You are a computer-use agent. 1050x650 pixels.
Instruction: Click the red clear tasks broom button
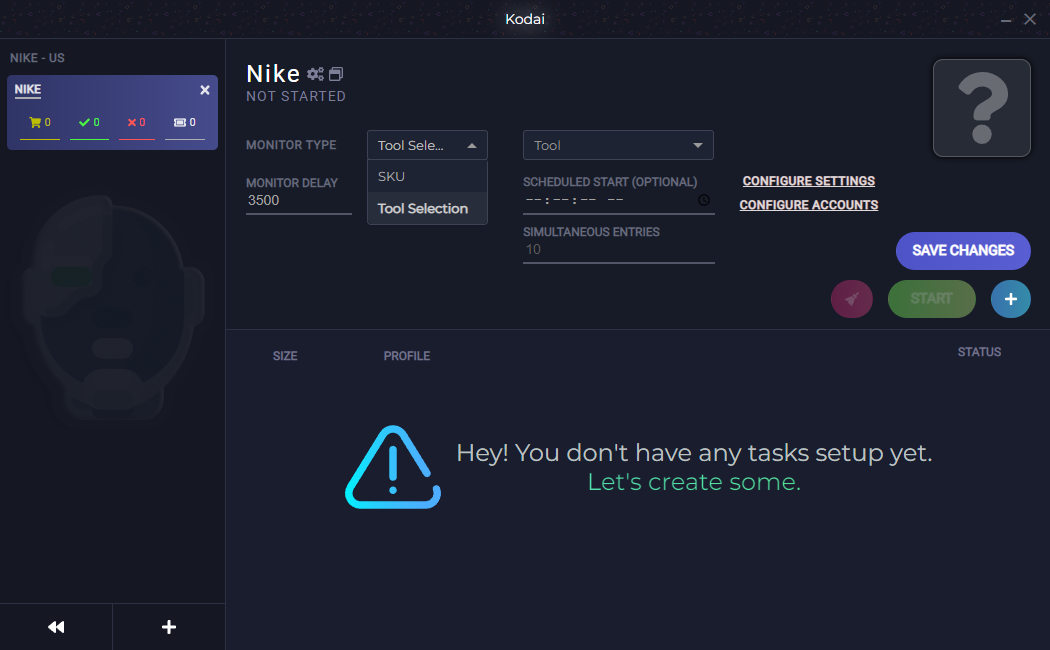pyautogui.click(x=852, y=299)
